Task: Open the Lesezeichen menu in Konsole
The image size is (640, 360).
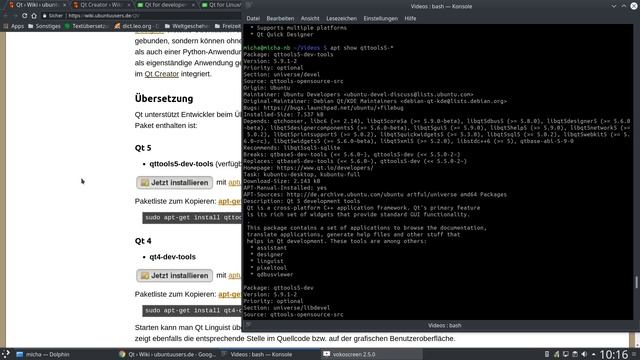Action: 341,18
